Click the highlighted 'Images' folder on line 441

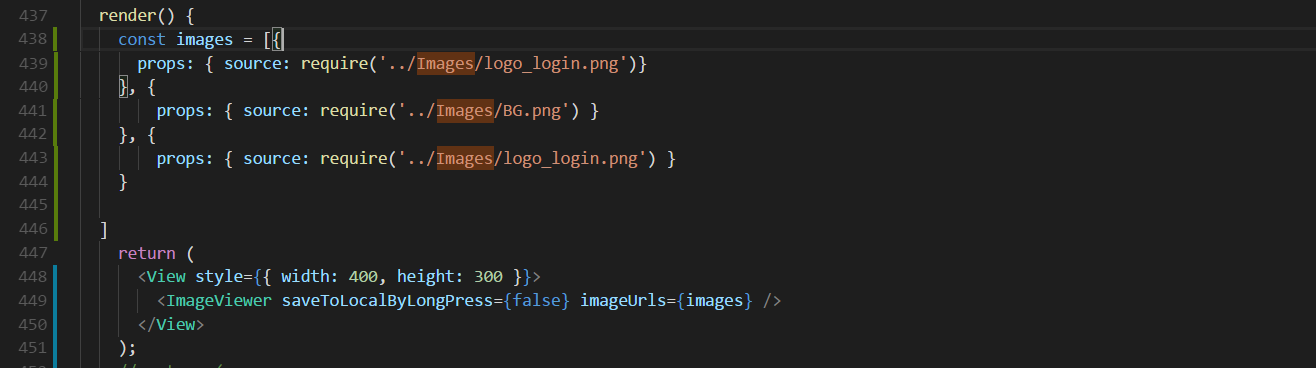point(464,111)
